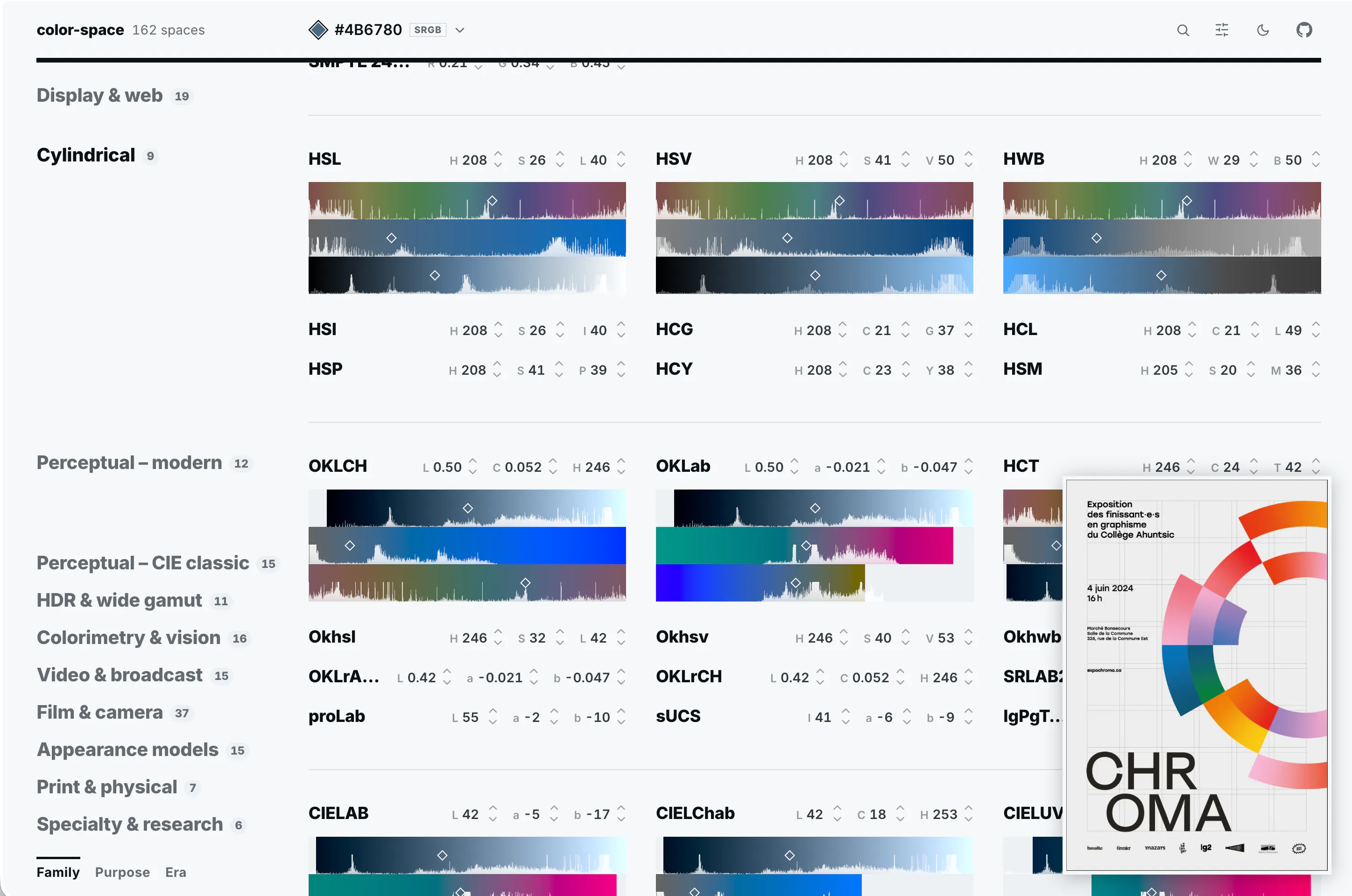
Task: Adjust the sUCS I 41 stepper
Action: point(845,717)
